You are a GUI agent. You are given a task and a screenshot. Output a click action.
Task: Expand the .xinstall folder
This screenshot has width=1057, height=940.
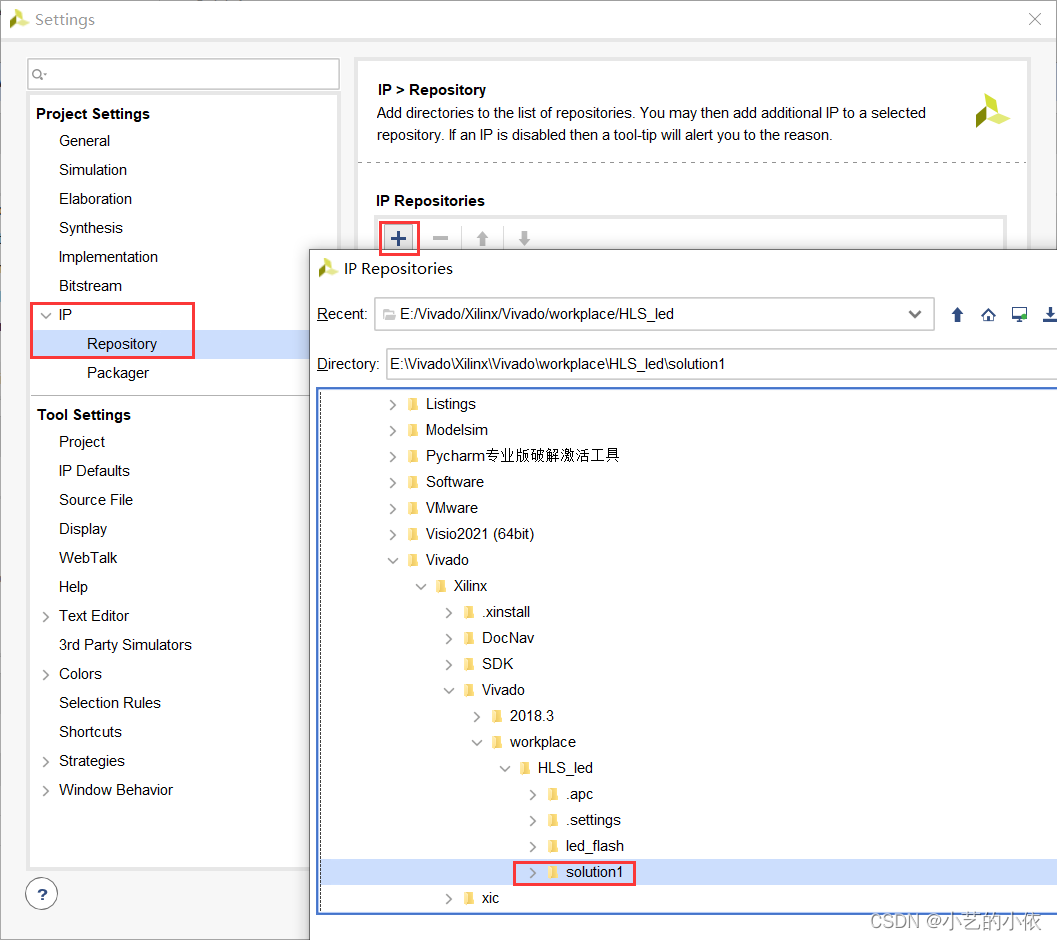(x=449, y=612)
